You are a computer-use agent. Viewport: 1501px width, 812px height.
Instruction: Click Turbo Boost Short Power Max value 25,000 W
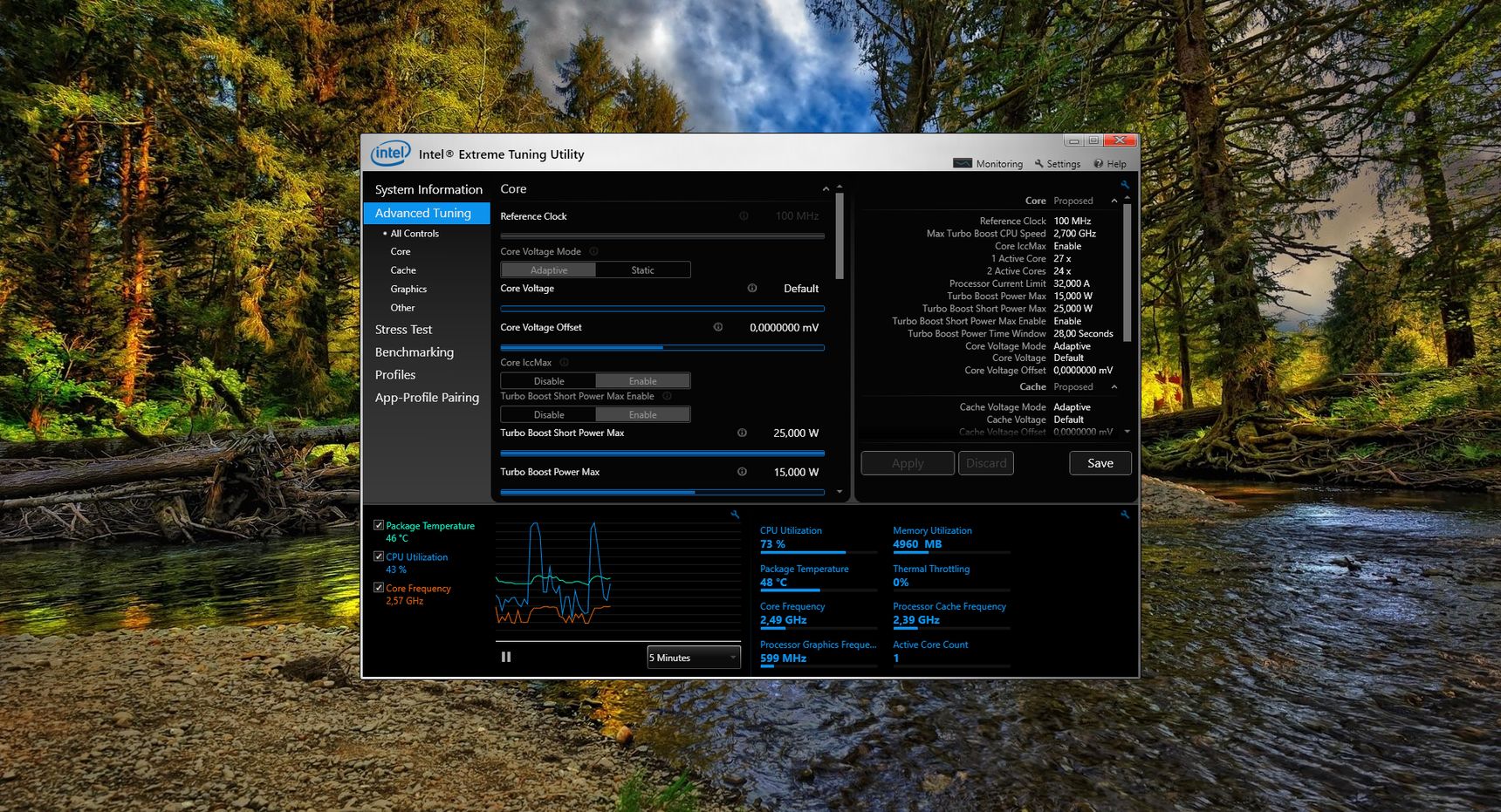point(796,433)
